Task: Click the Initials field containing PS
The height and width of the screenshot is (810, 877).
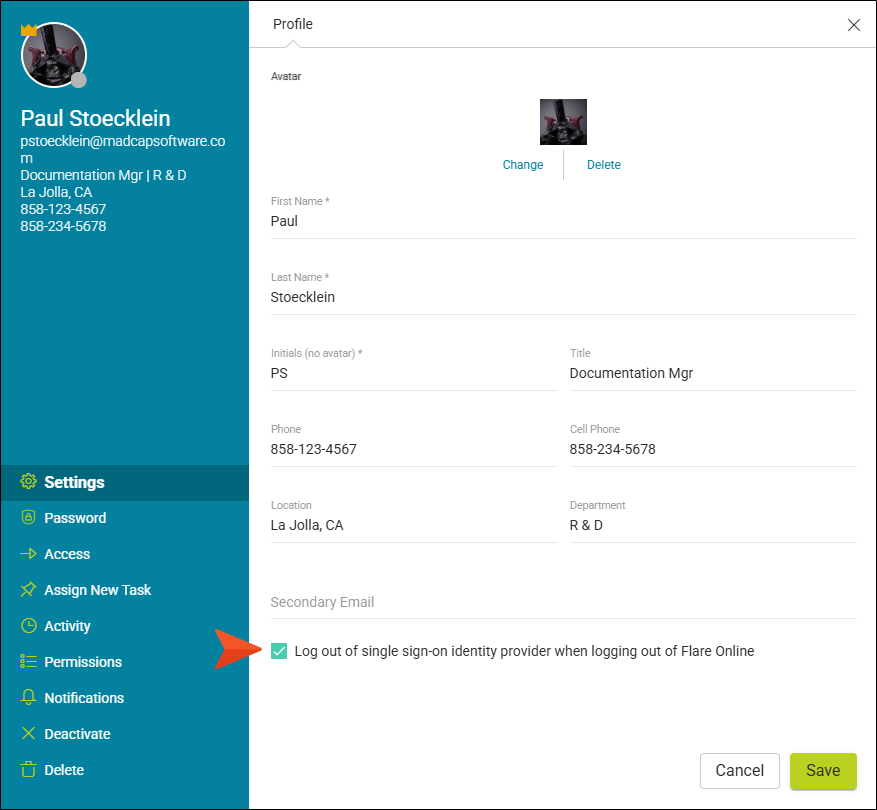Action: (414, 373)
